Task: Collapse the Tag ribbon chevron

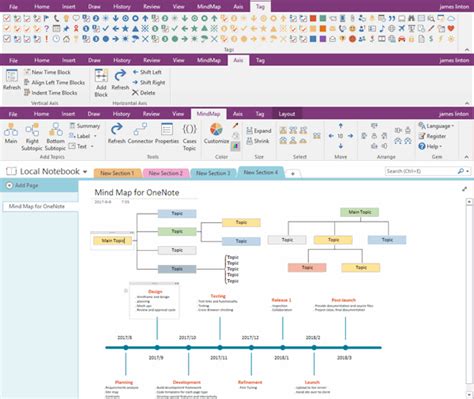Action: click(x=467, y=50)
